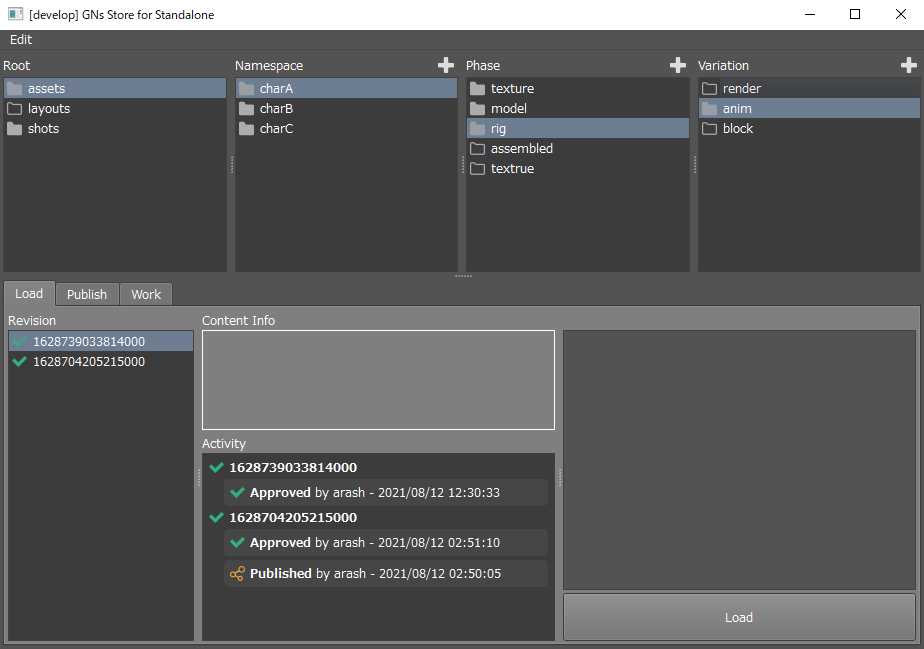The height and width of the screenshot is (649, 924).
Task: Click the block folder icon
Action: point(709,129)
